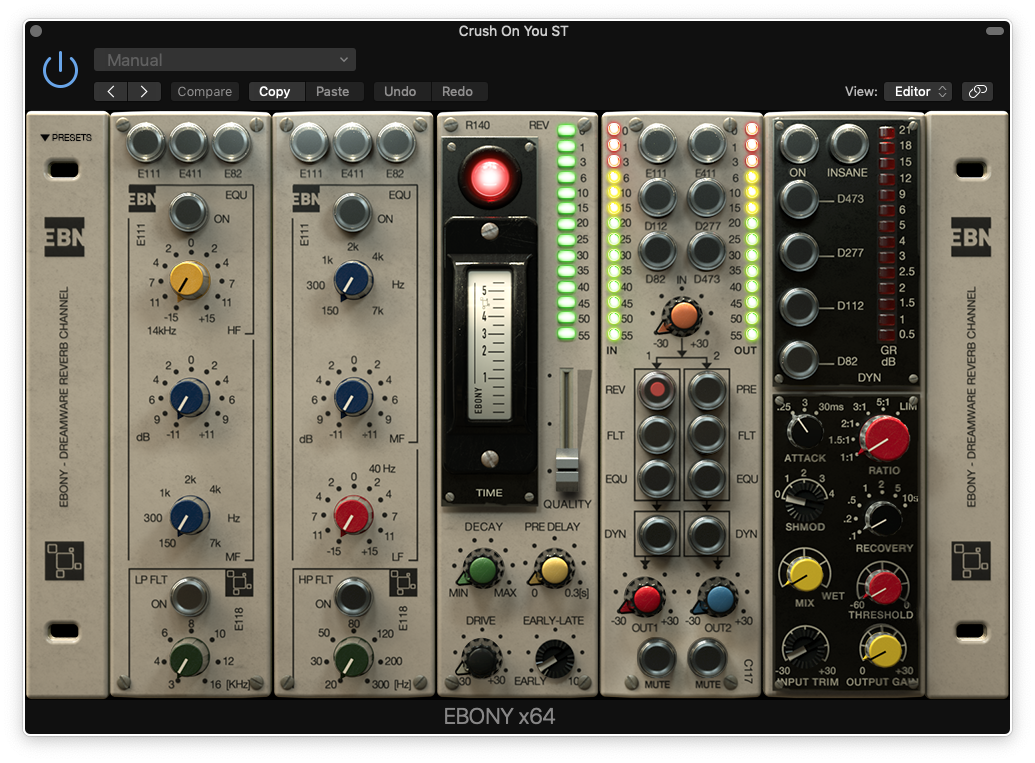Click the reverb TIME meter display
This screenshot has width=1035, height=763.
[x=489, y=345]
